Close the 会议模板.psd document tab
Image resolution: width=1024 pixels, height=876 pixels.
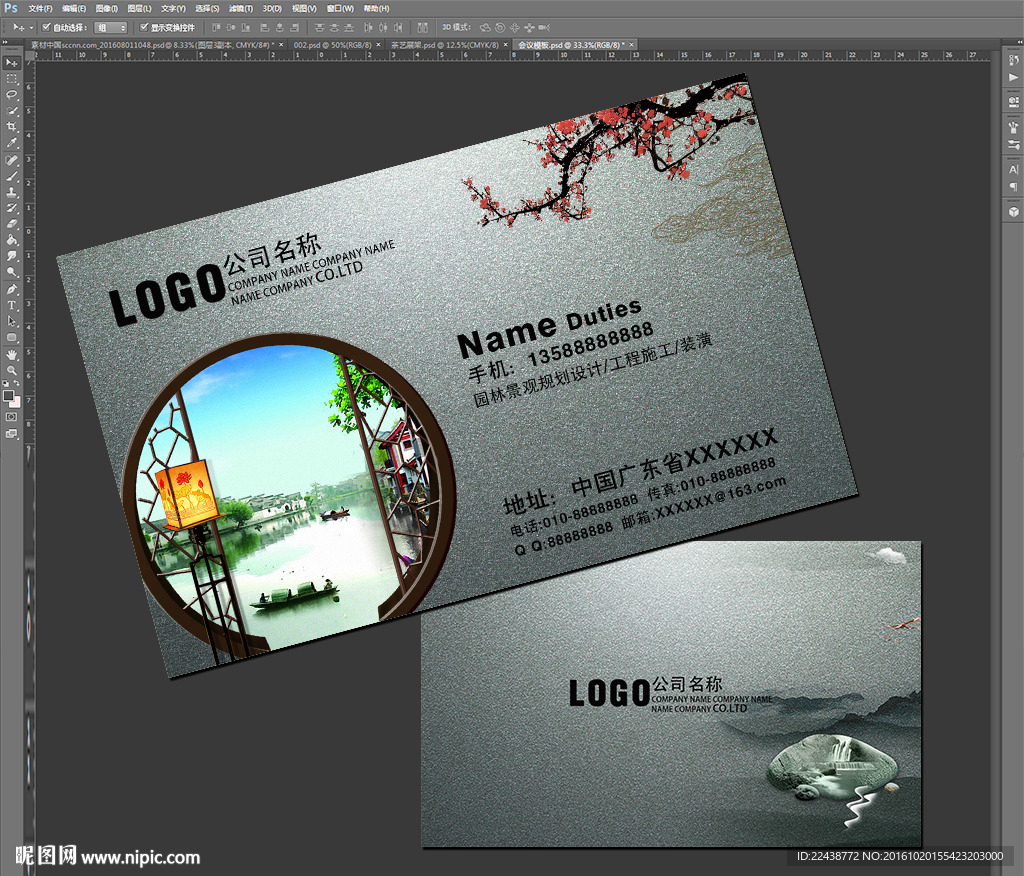(x=632, y=45)
